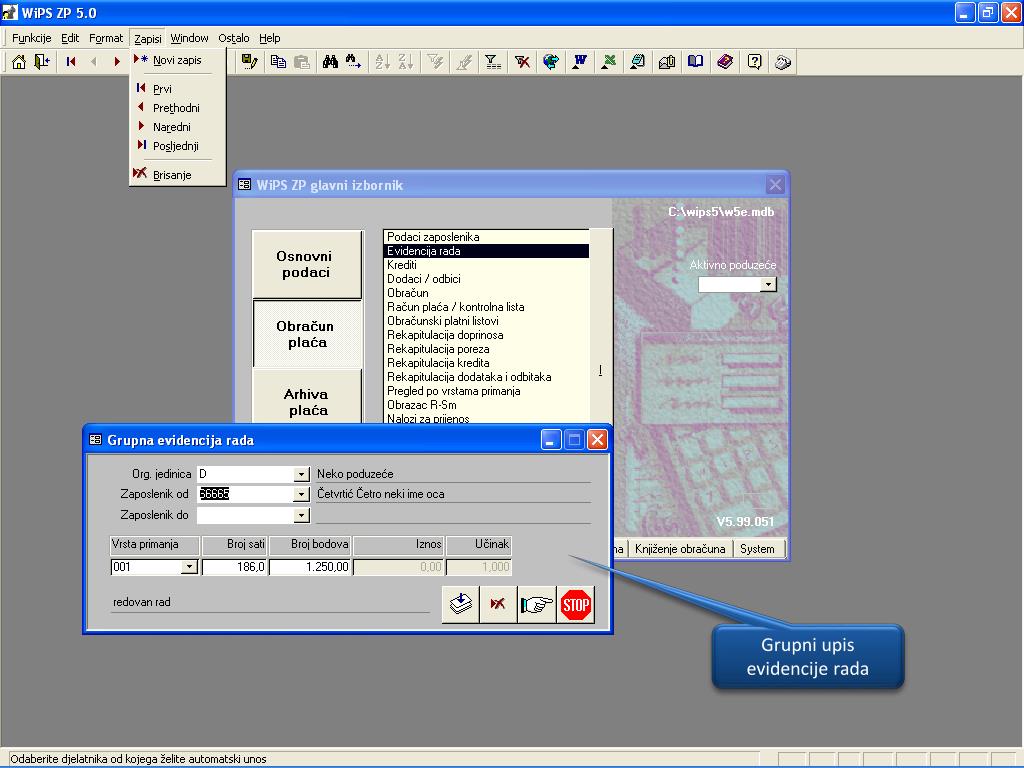This screenshot has width=1024, height=768.
Task: Select Rekapitulacija doprinosa in the list
Action: coord(487,335)
